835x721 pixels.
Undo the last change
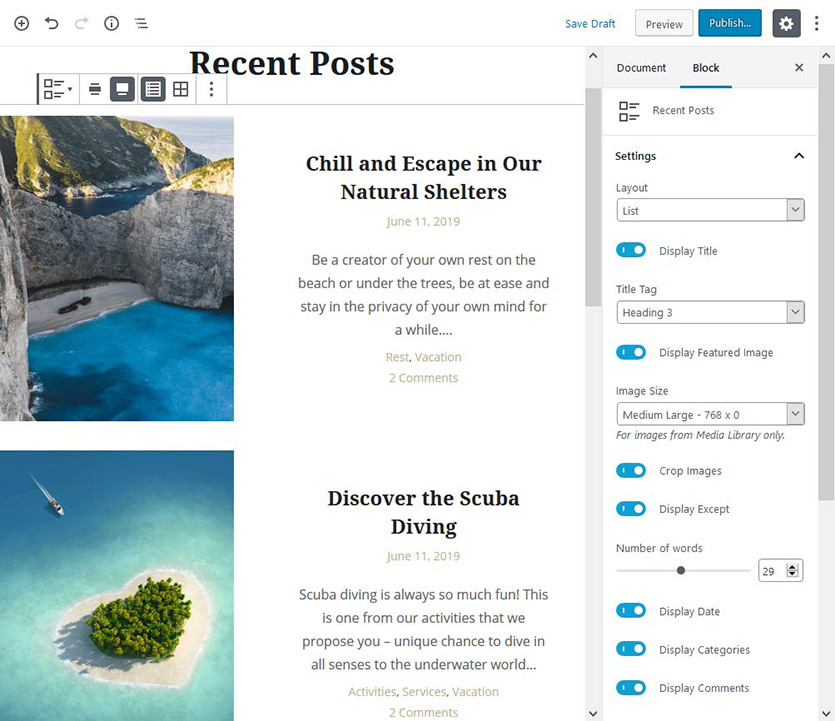click(51, 23)
